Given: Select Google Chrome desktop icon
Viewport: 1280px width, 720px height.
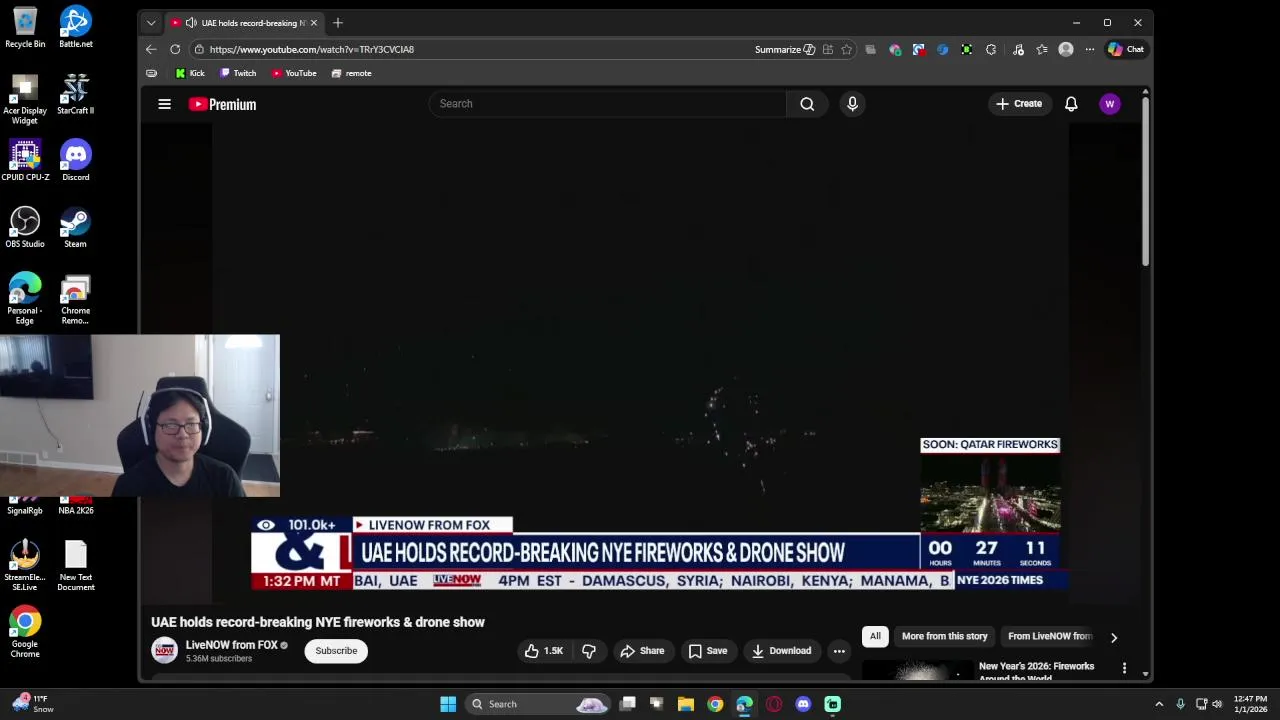Looking at the screenshot, I should click(x=25, y=632).
